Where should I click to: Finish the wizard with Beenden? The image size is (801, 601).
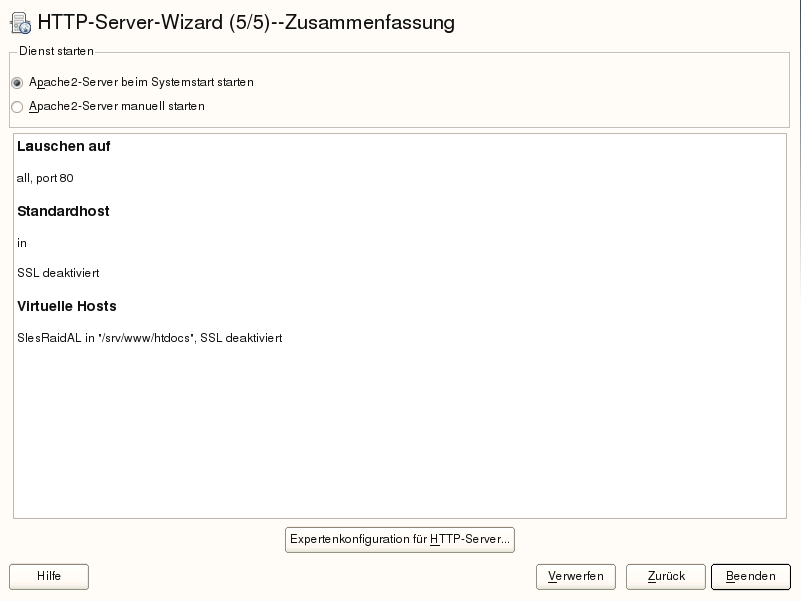pyautogui.click(x=751, y=577)
